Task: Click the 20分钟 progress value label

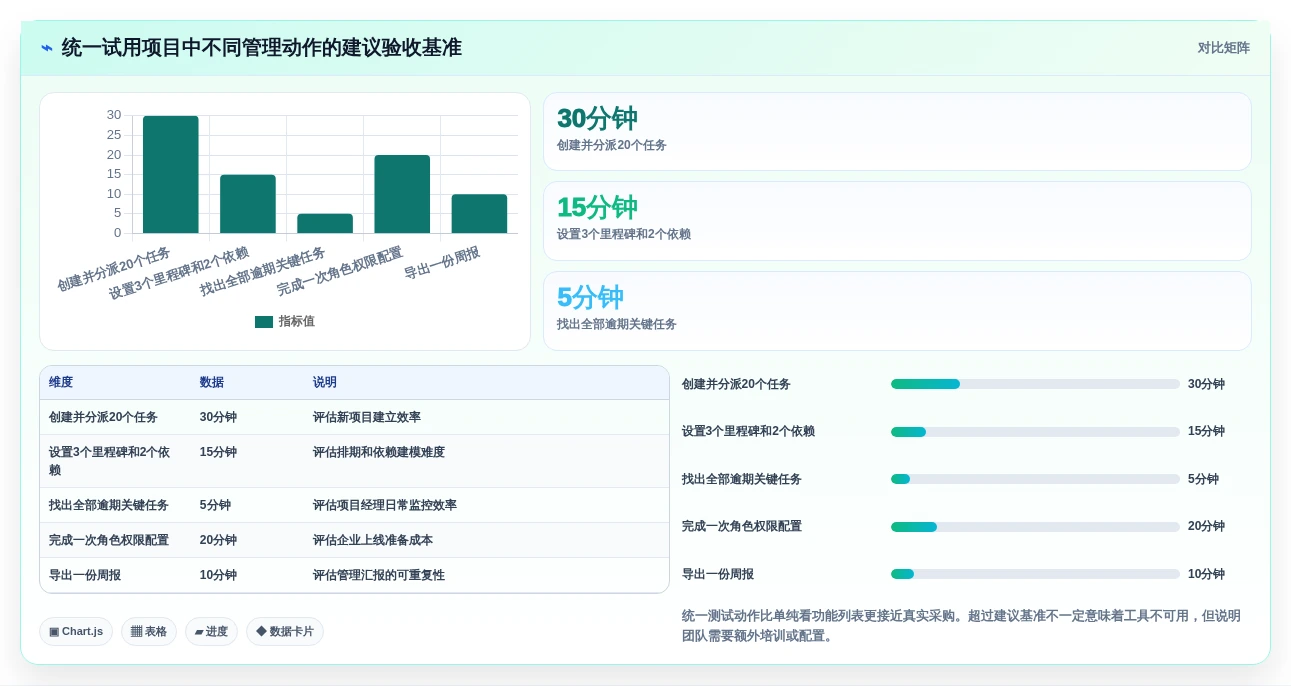Action: [1206, 527]
